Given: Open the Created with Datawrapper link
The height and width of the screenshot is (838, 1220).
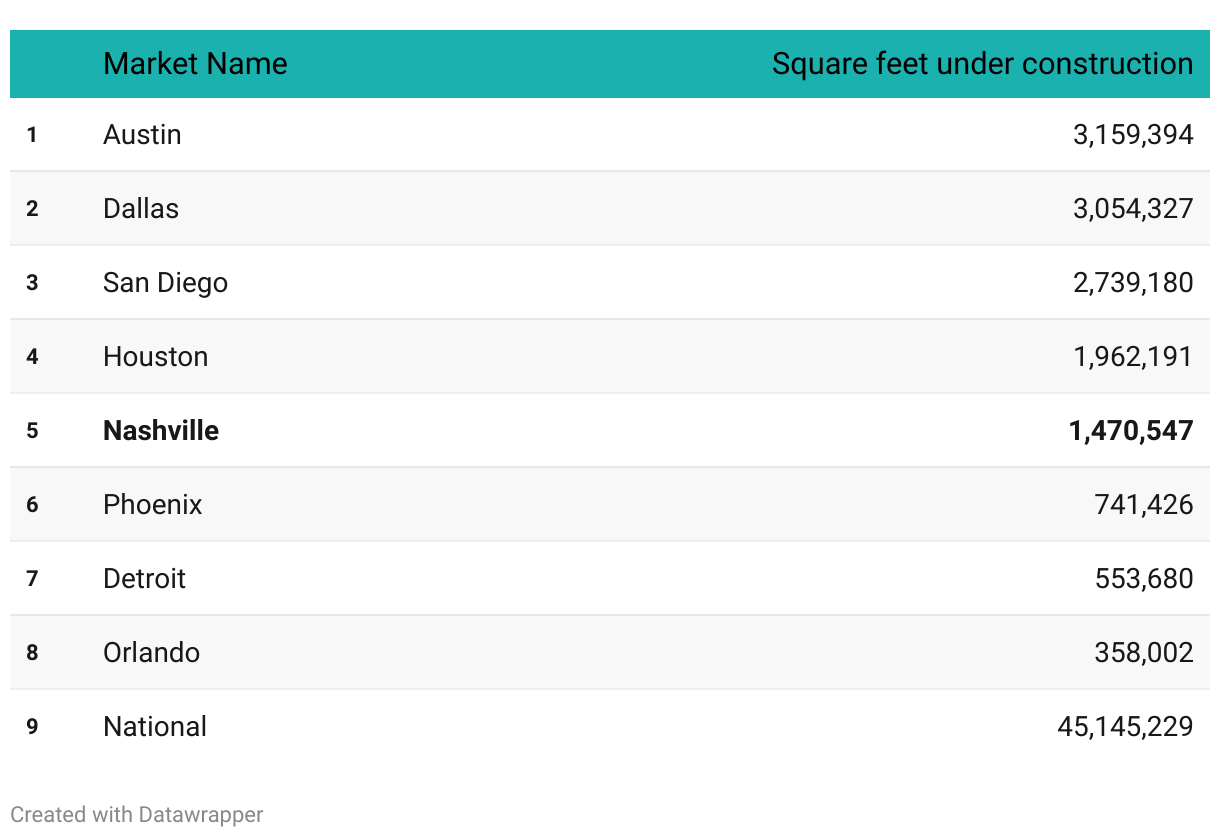Looking at the screenshot, I should click(136, 815).
